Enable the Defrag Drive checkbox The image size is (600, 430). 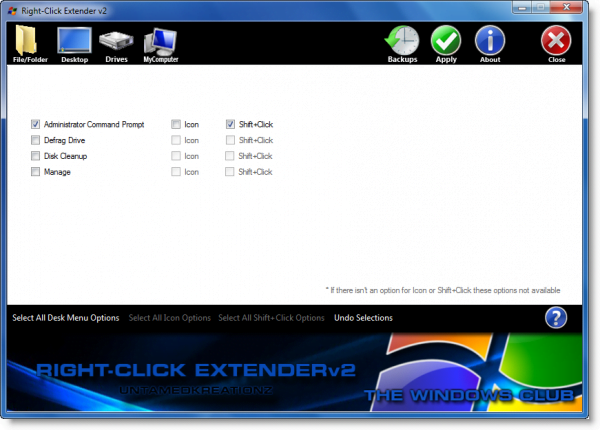click(35, 140)
